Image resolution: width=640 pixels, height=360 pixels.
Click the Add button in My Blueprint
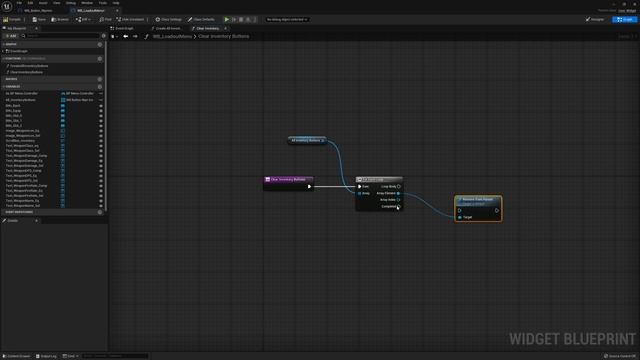tap(11, 36)
